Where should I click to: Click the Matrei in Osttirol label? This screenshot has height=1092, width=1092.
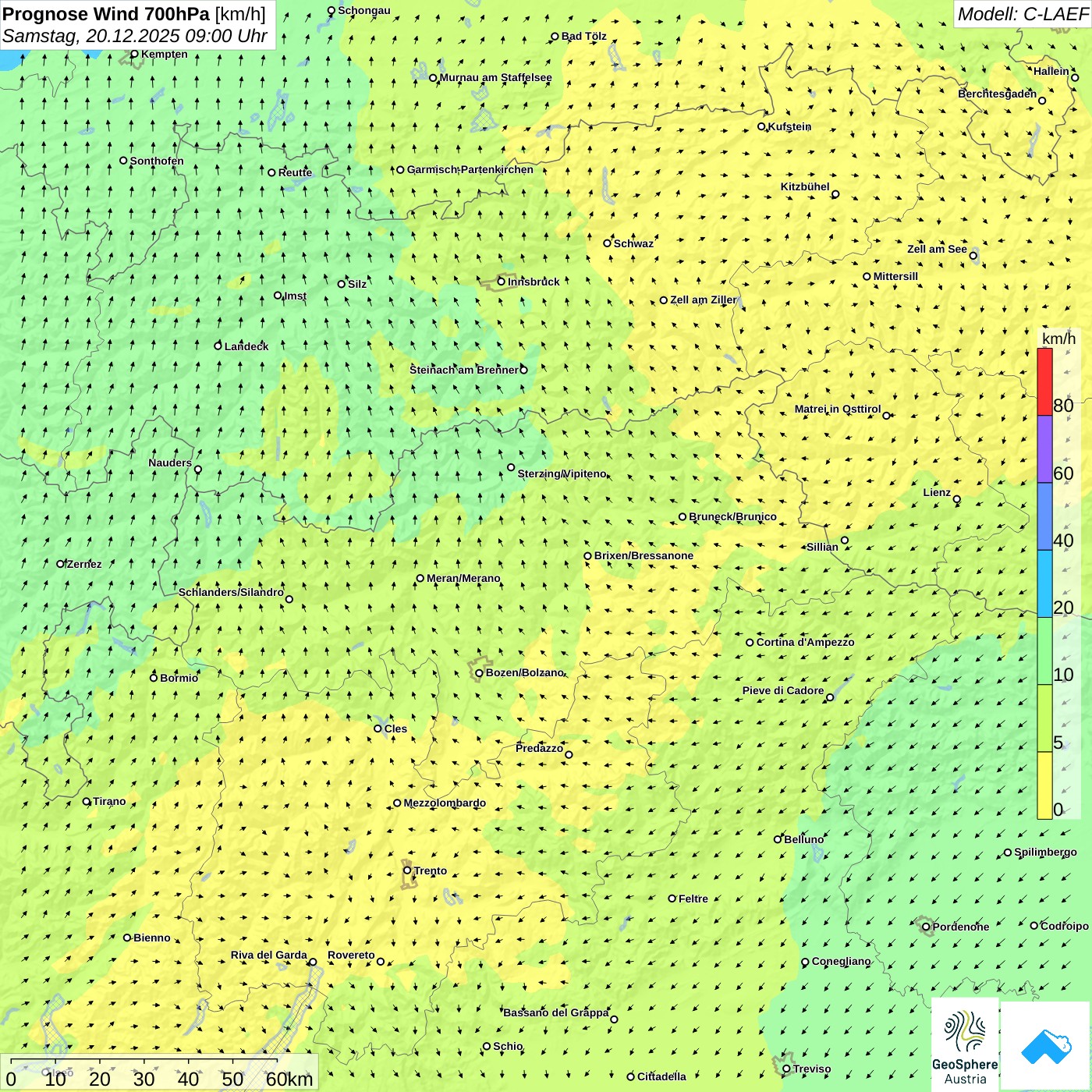[x=838, y=409]
